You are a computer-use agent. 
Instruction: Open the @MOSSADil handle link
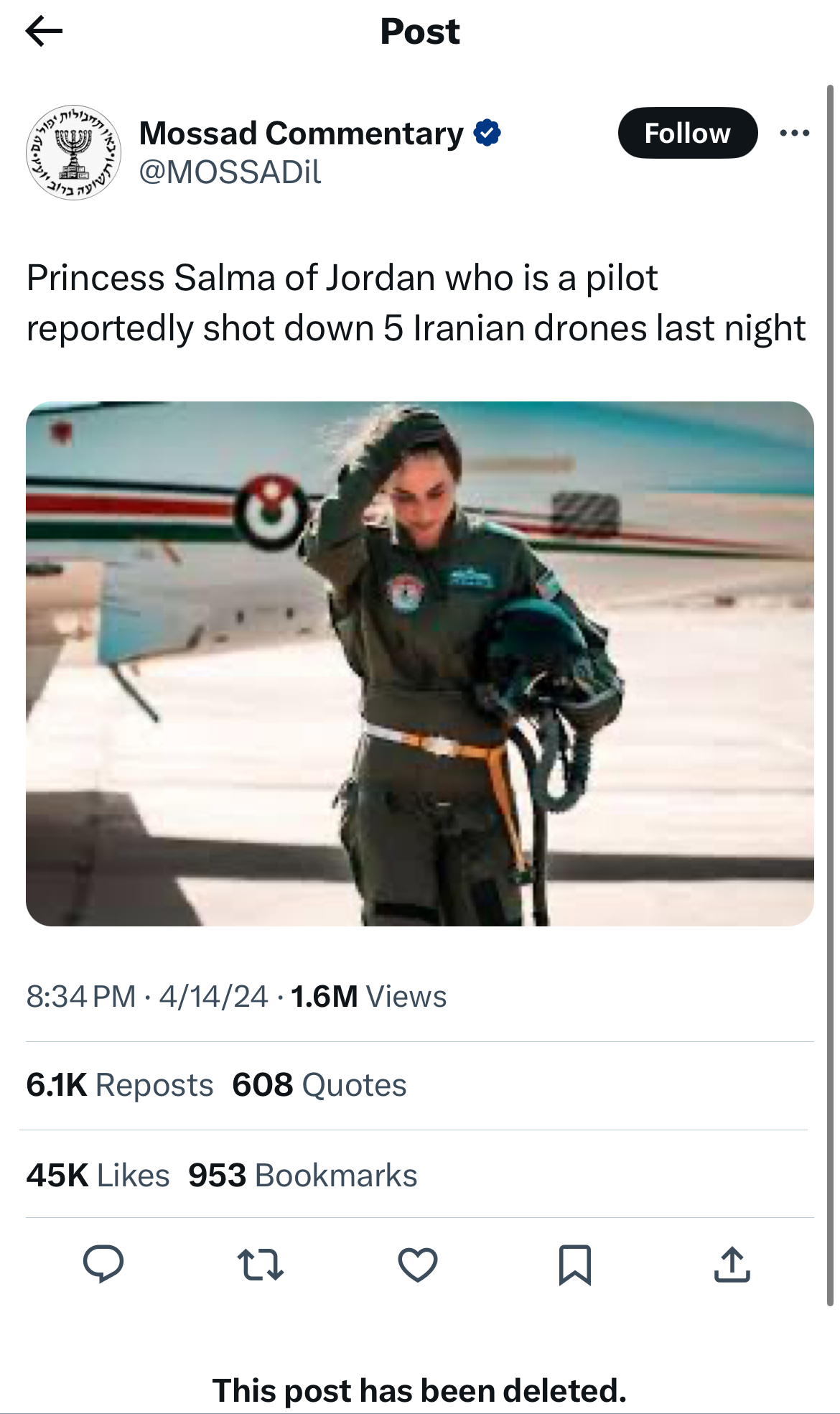coord(230,172)
